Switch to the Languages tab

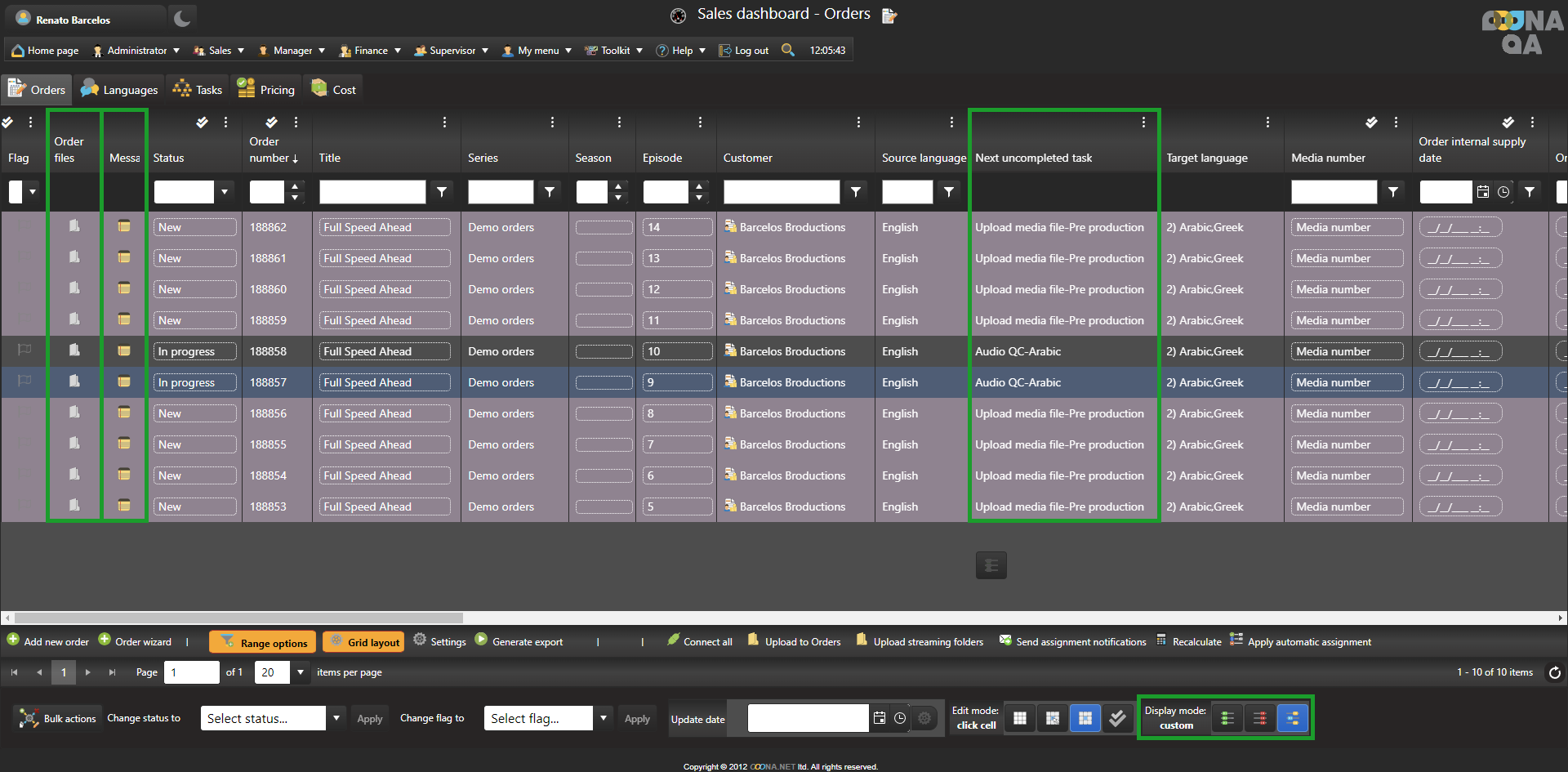pyautogui.click(x=119, y=90)
